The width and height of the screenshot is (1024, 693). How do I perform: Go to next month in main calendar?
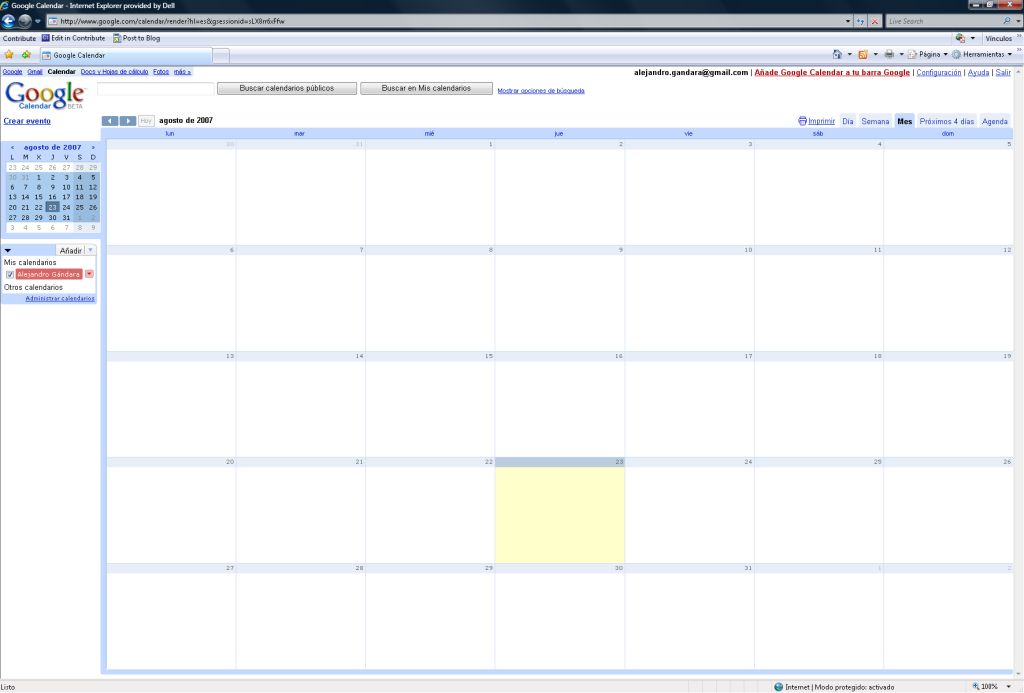pyautogui.click(x=128, y=121)
